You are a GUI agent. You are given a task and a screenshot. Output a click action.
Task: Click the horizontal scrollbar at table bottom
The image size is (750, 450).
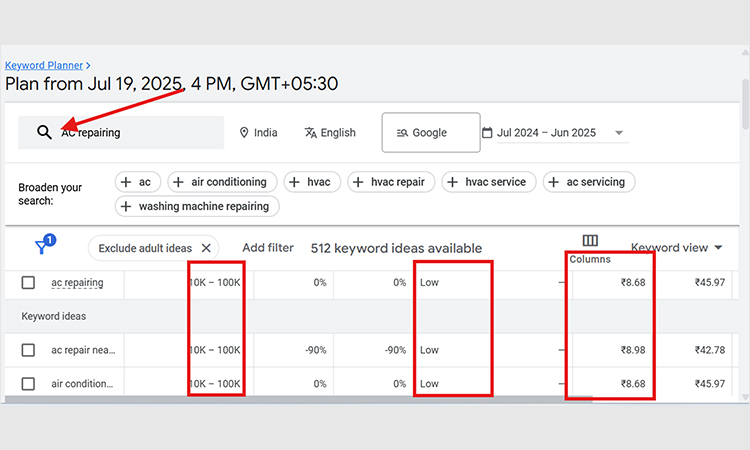coord(298,399)
